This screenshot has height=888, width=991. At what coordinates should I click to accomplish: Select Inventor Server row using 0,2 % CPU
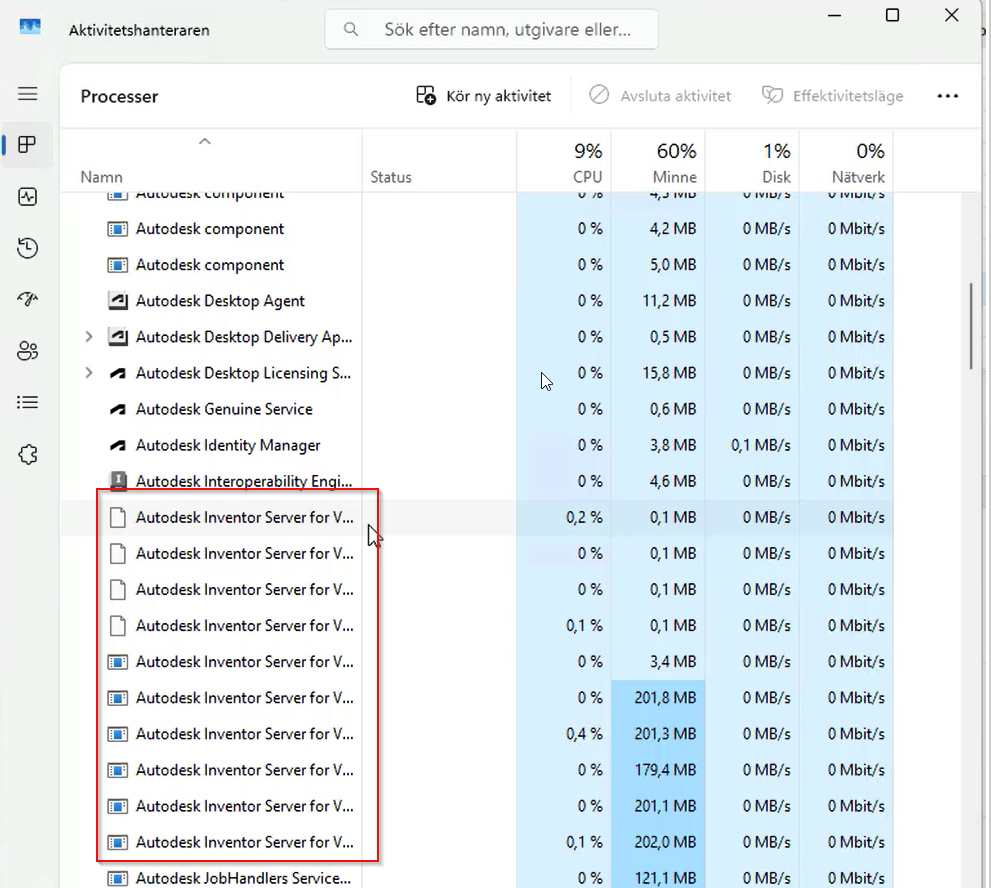[477, 518]
